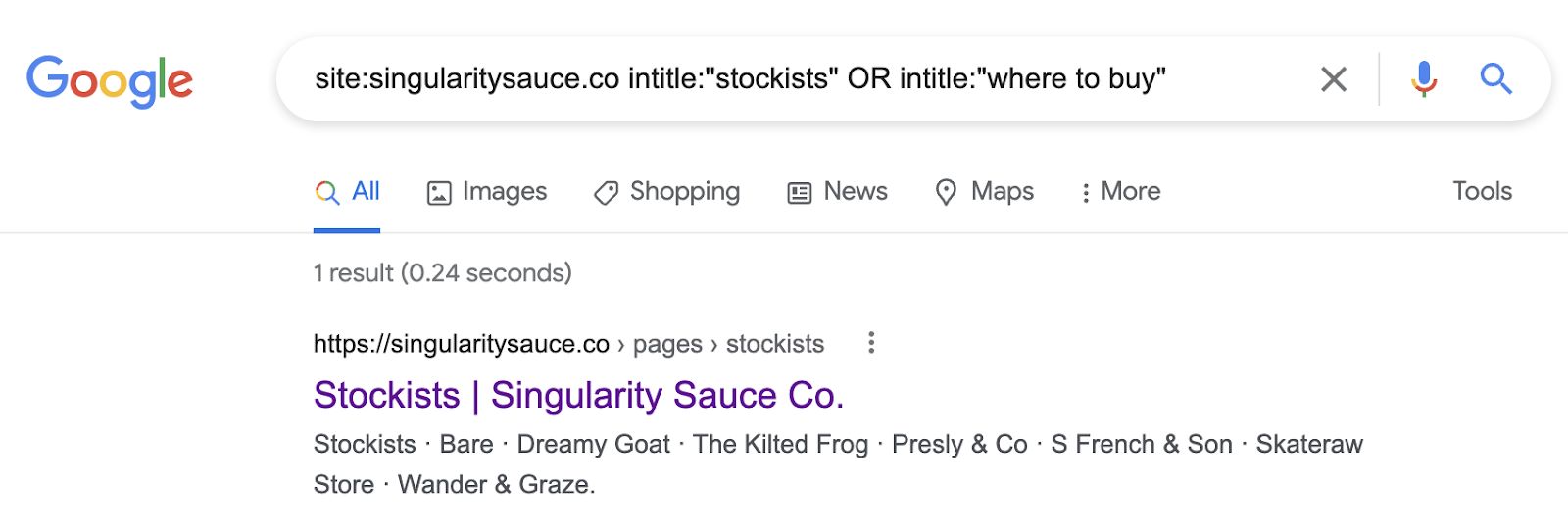Switch to the Images tab
The width and height of the screenshot is (1568, 530).
504,191
